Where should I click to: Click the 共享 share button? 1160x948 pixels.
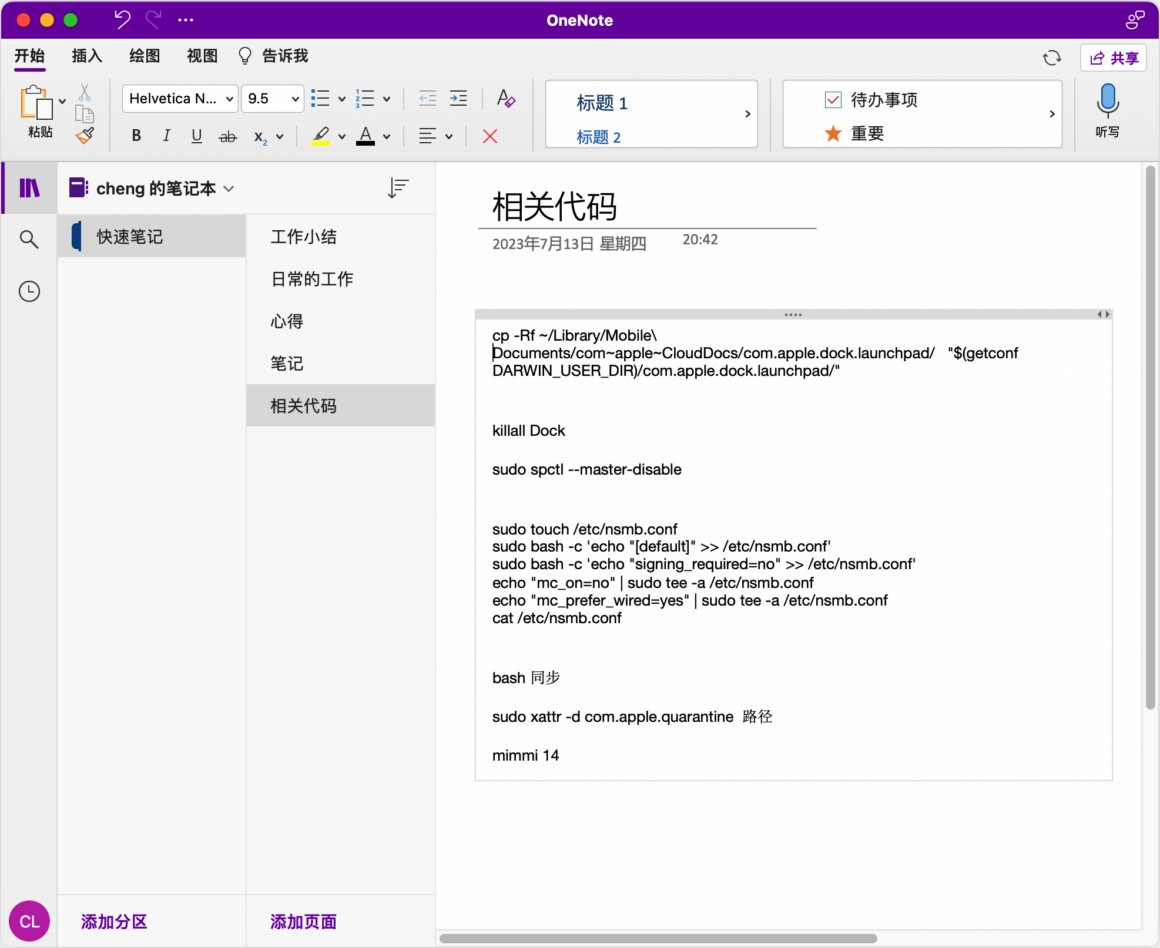[1113, 58]
